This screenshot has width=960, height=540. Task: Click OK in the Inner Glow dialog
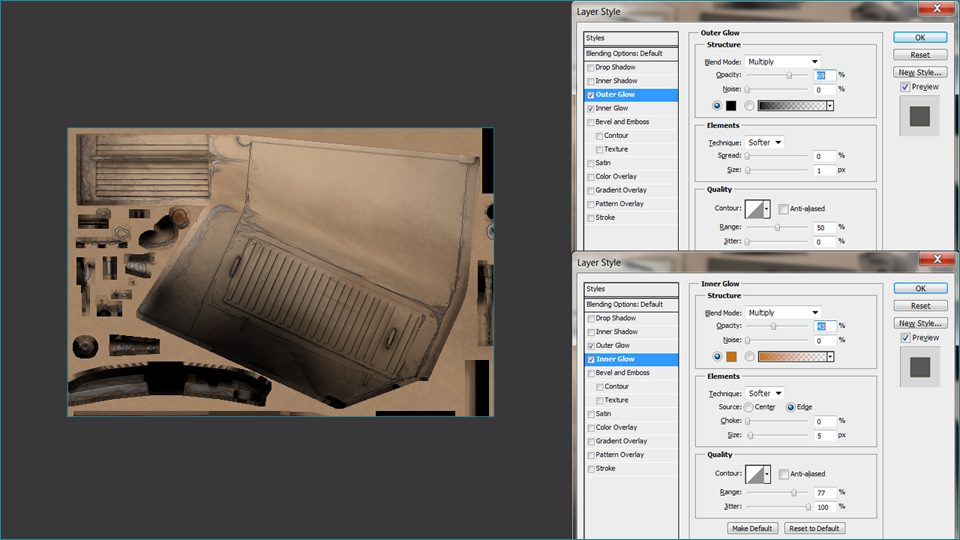click(921, 289)
